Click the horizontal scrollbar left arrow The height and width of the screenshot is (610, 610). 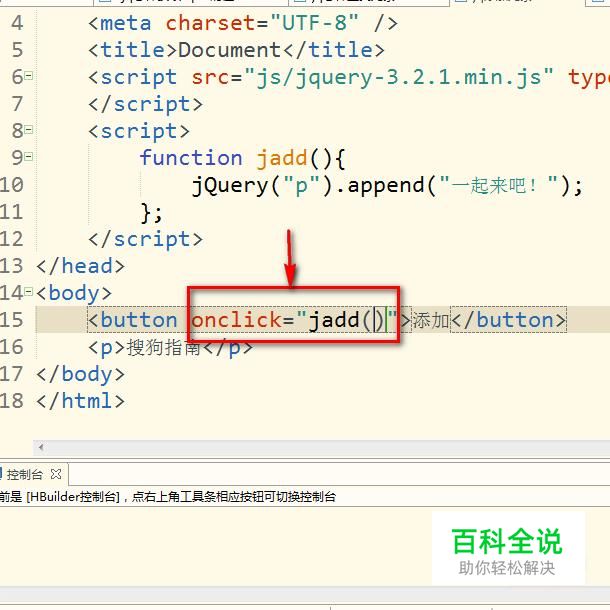pos(40,447)
